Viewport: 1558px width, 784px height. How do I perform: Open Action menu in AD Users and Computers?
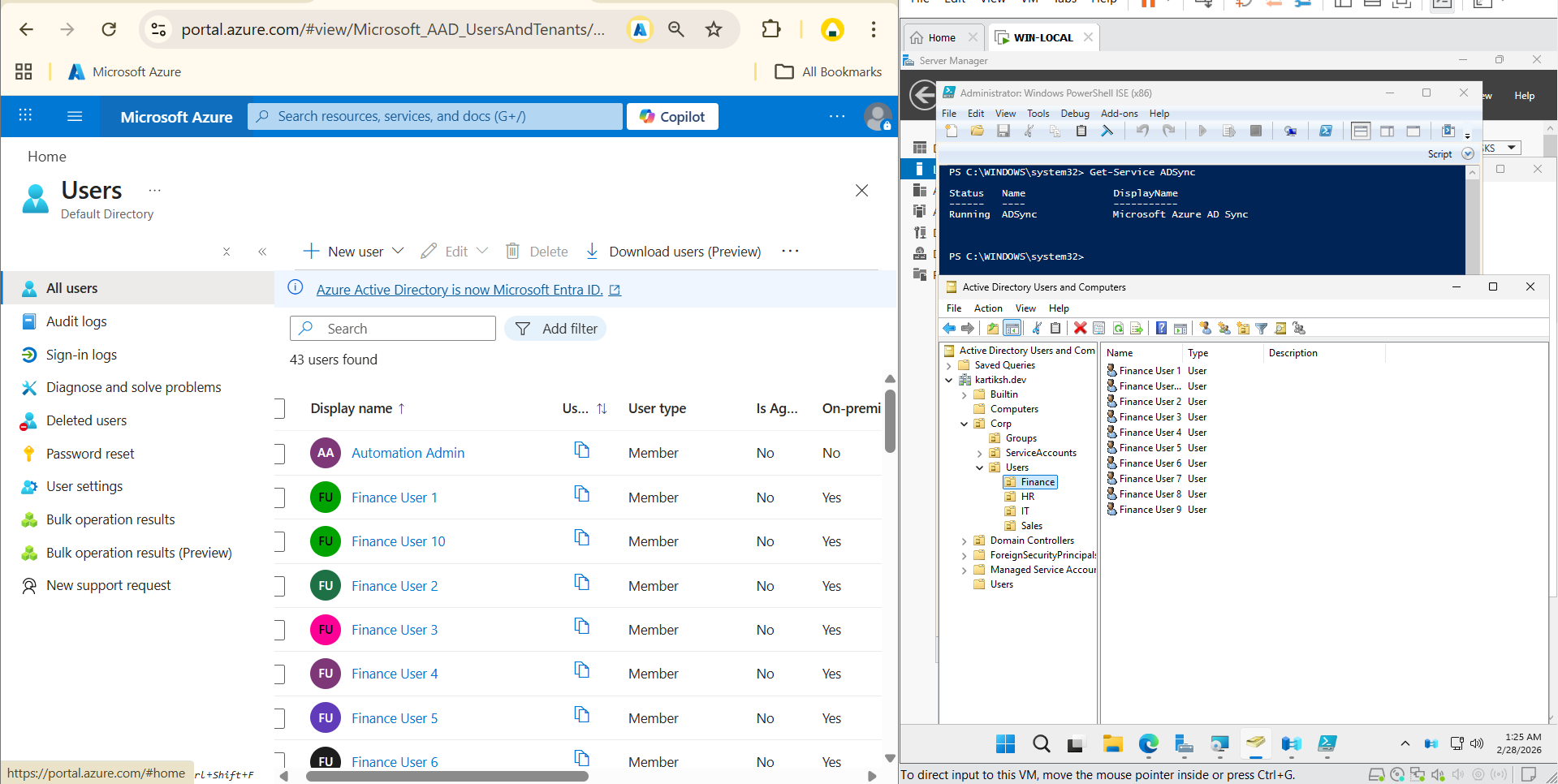pyautogui.click(x=988, y=308)
